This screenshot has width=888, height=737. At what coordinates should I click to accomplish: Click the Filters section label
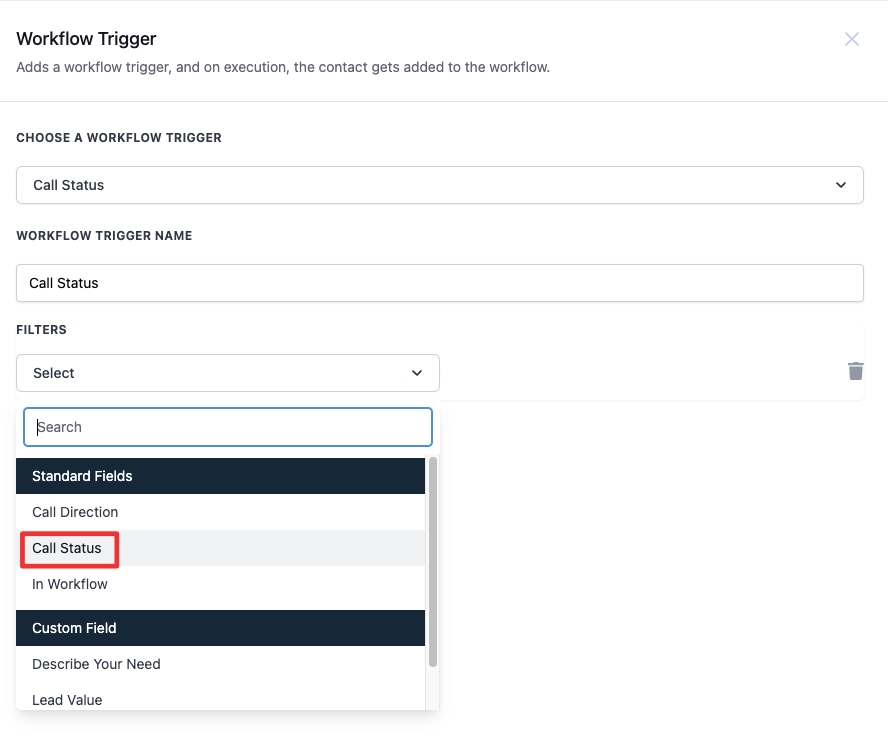(x=41, y=329)
